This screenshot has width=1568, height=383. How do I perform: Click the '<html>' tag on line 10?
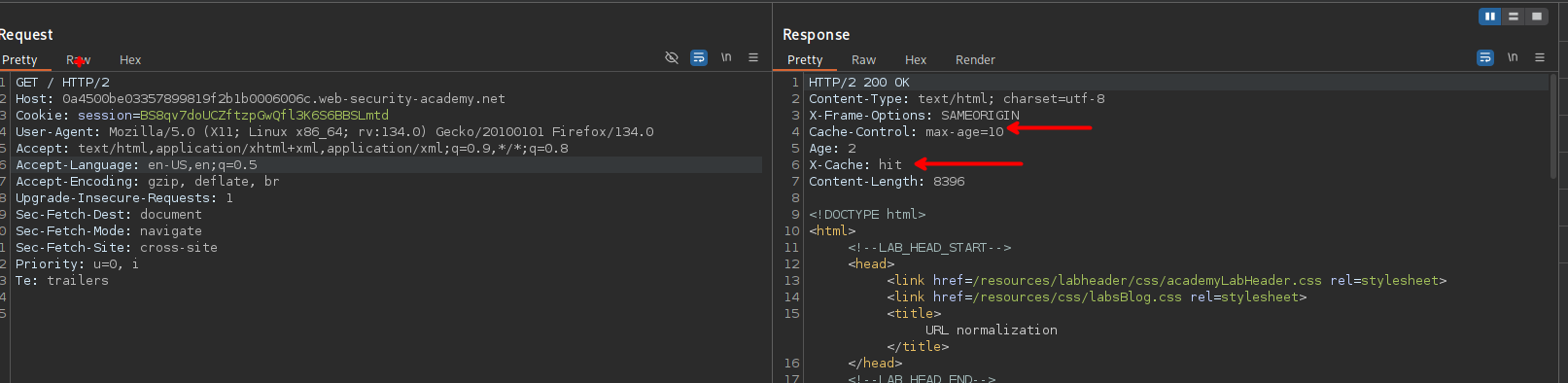[832, 231]
